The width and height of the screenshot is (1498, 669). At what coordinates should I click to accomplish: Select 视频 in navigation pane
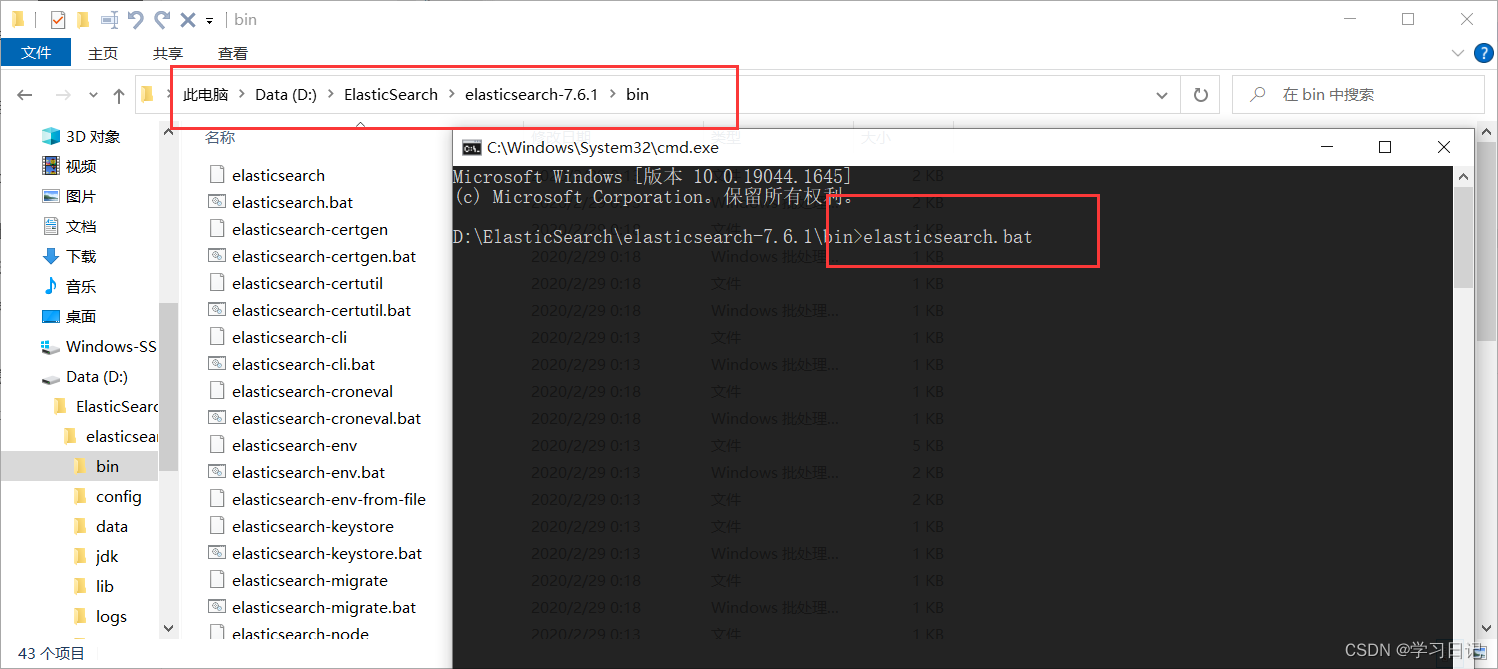(x=69, y=166)
